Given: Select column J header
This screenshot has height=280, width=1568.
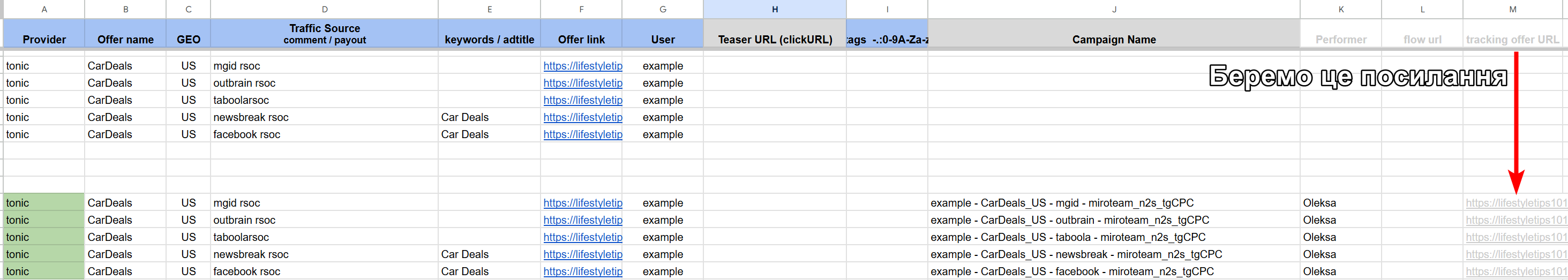Looking at the screenshot, I should tap(1114, 9).
